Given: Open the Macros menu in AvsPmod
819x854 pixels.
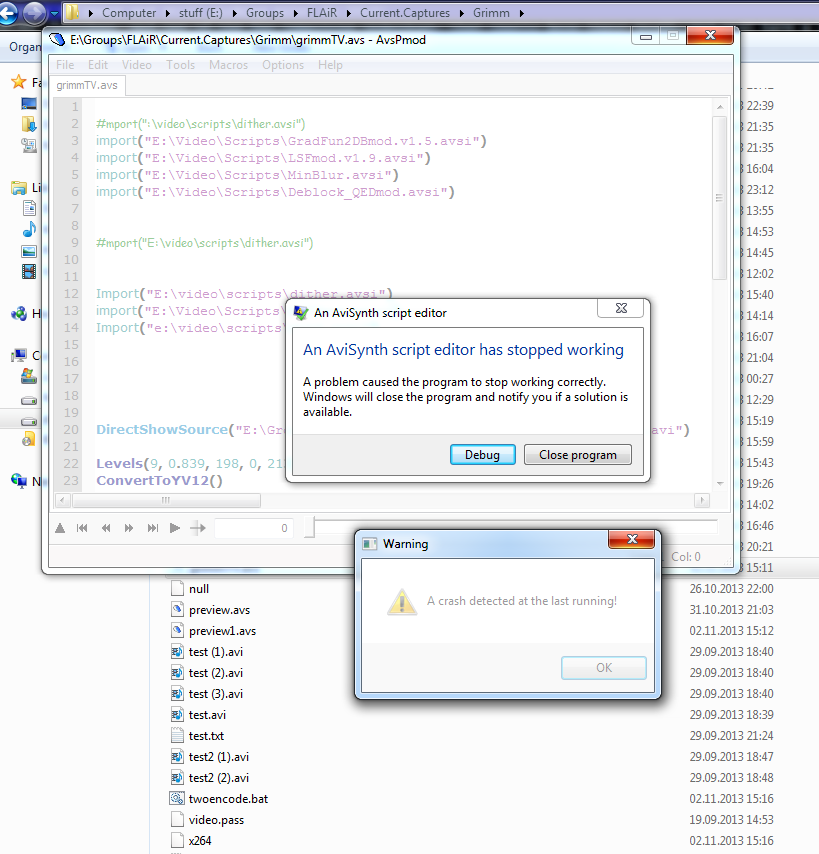Looking at the screenshot, I should click(x=228, y=65).
